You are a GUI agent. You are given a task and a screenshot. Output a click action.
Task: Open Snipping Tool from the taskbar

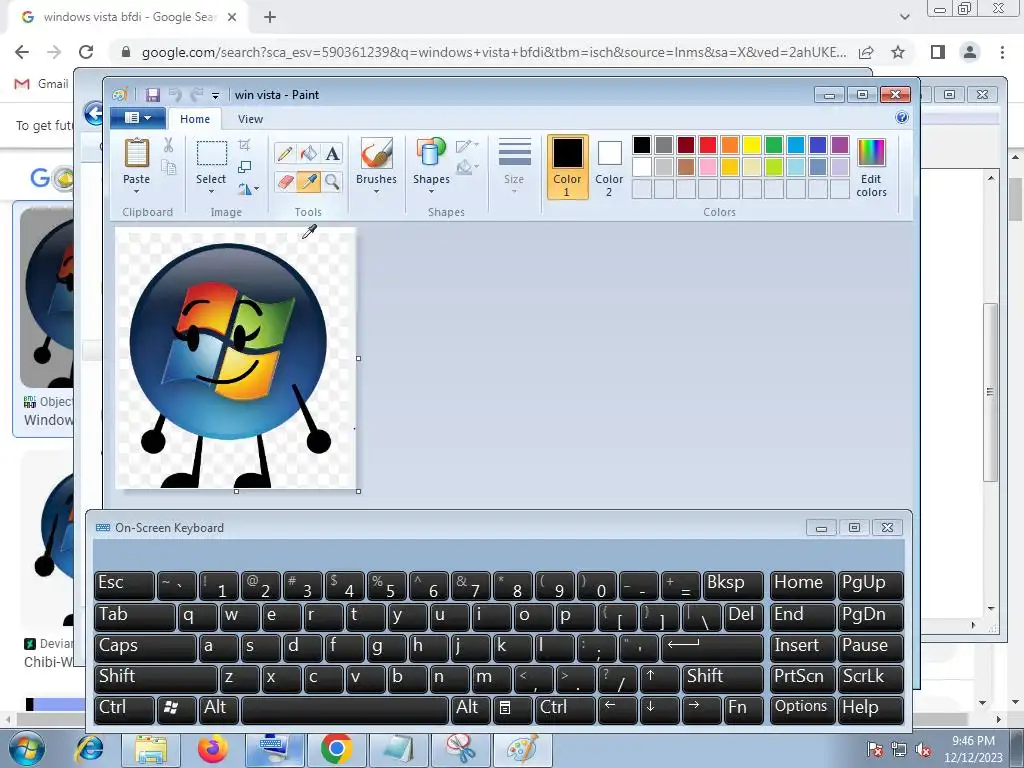tap(460, 749)
